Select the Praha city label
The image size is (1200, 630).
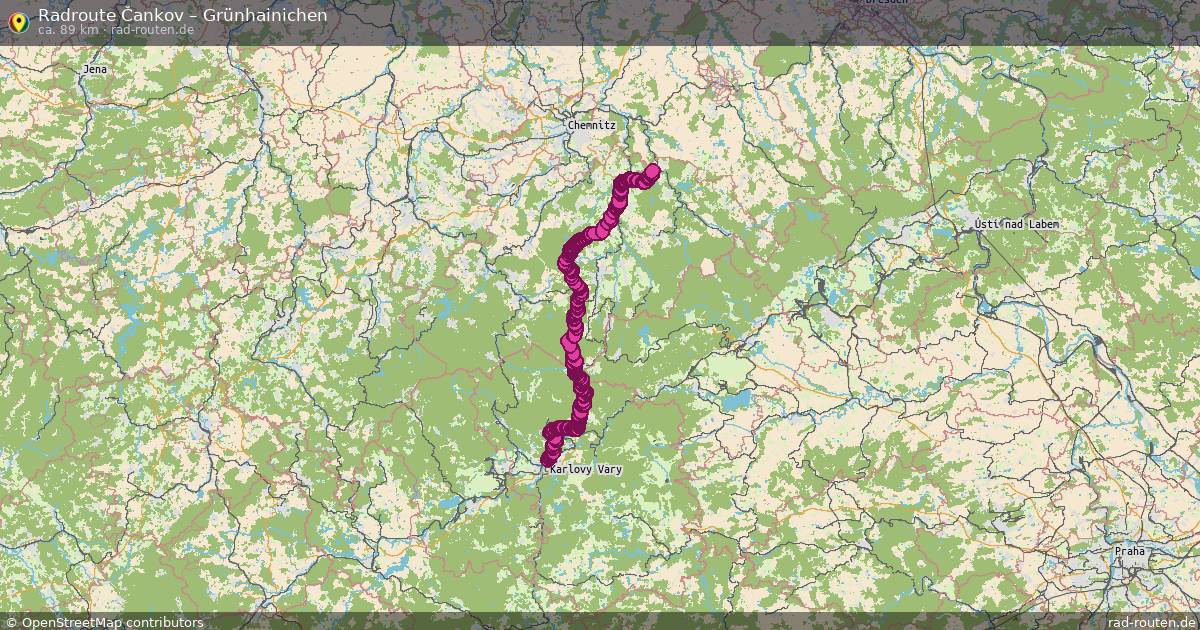[x=1131, y=551]
